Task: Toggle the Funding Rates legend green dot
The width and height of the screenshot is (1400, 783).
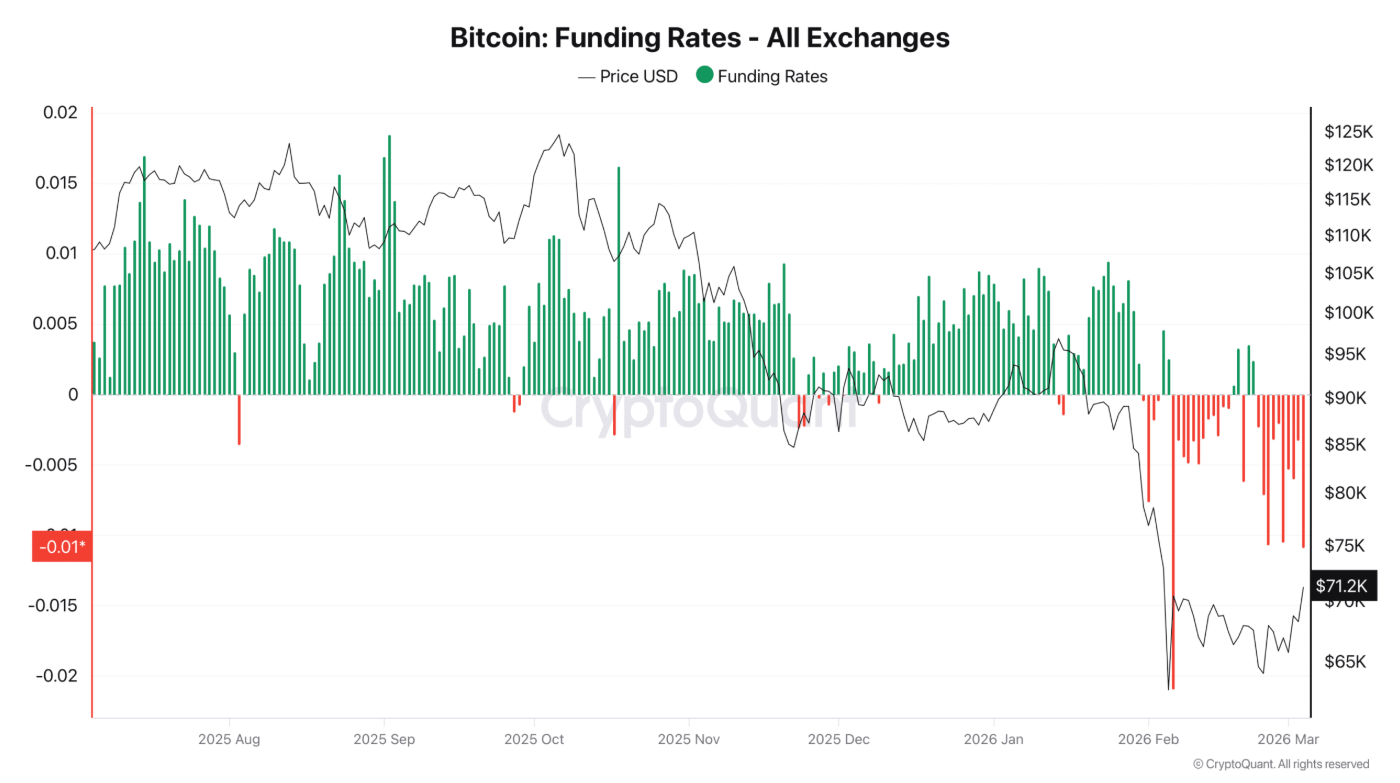Action: (705, 75)
